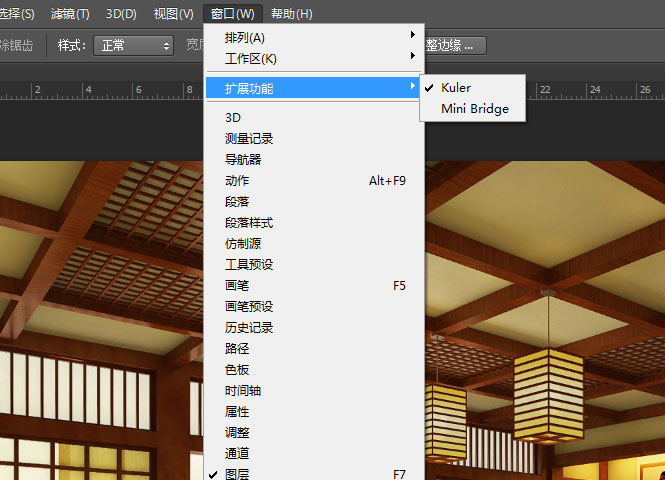Show the 导航器 panel
The height and width of the screenshot is (480, 665).
[x=243, y=159]
